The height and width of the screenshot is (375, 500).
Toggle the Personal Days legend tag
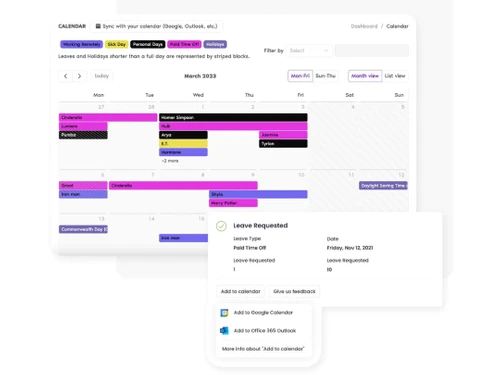pos(148,44)
